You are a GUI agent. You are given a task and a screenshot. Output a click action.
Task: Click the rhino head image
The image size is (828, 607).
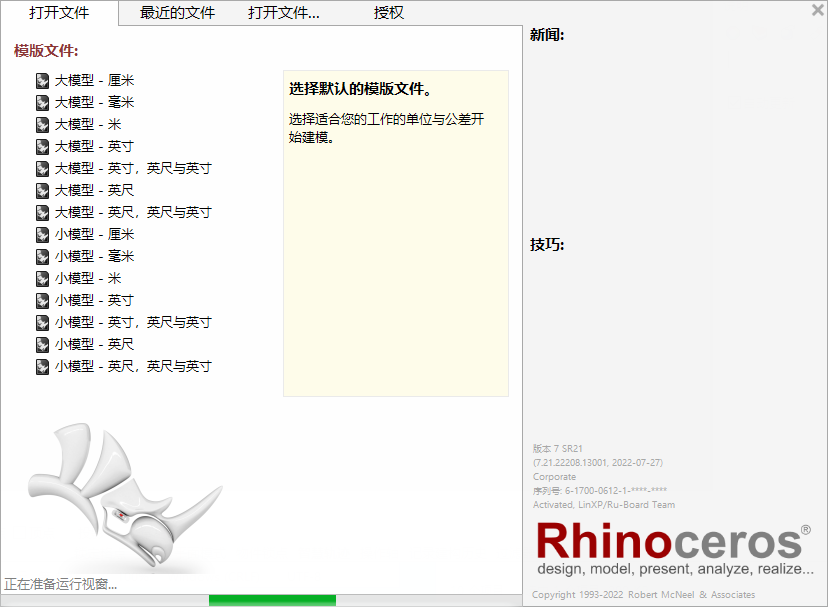[x=126, y=497]
